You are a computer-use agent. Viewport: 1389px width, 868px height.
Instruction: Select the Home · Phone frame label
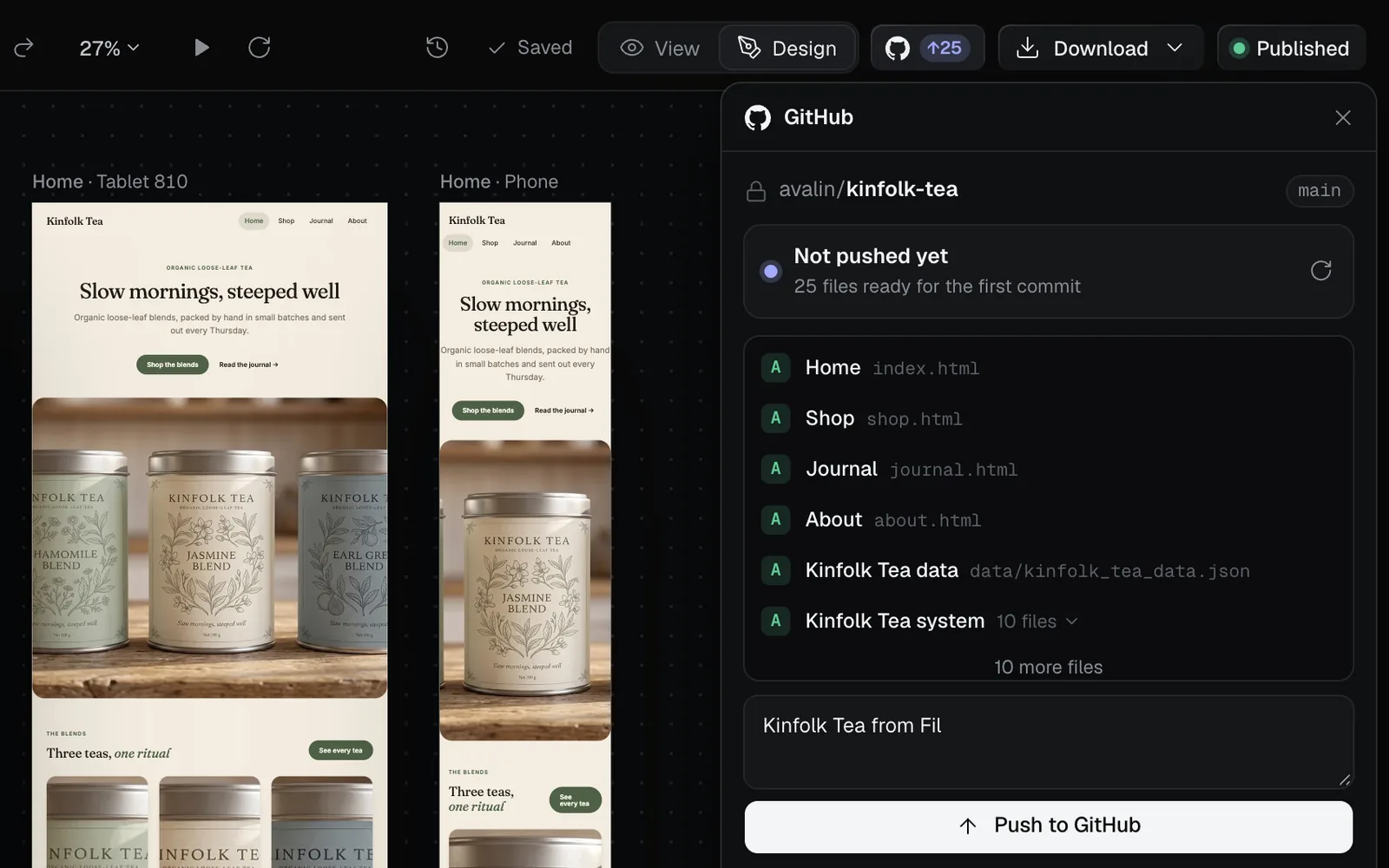499,181
